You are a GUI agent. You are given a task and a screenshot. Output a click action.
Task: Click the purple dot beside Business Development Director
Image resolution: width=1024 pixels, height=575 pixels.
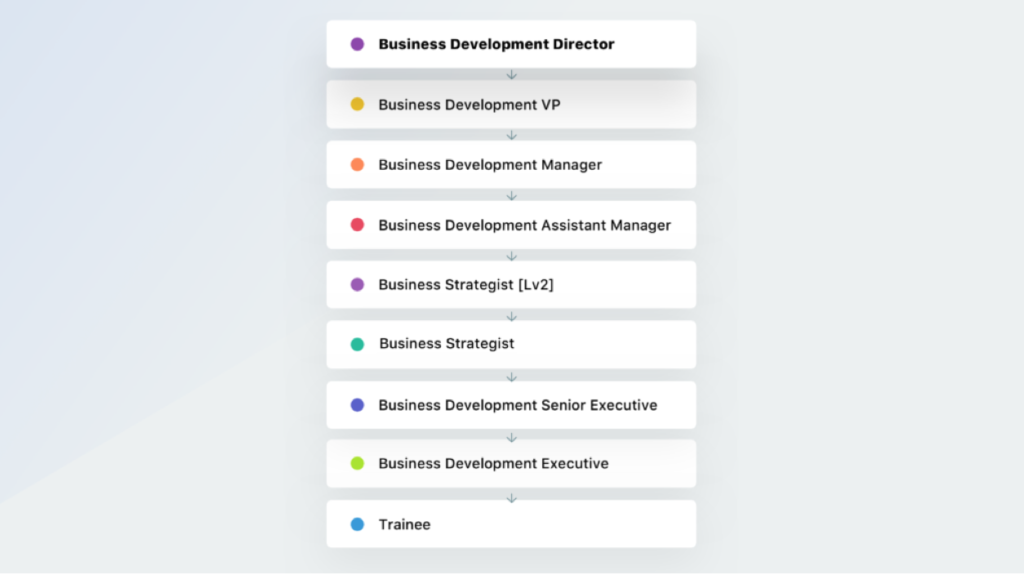pyautogui.click(x=357, y=44)
